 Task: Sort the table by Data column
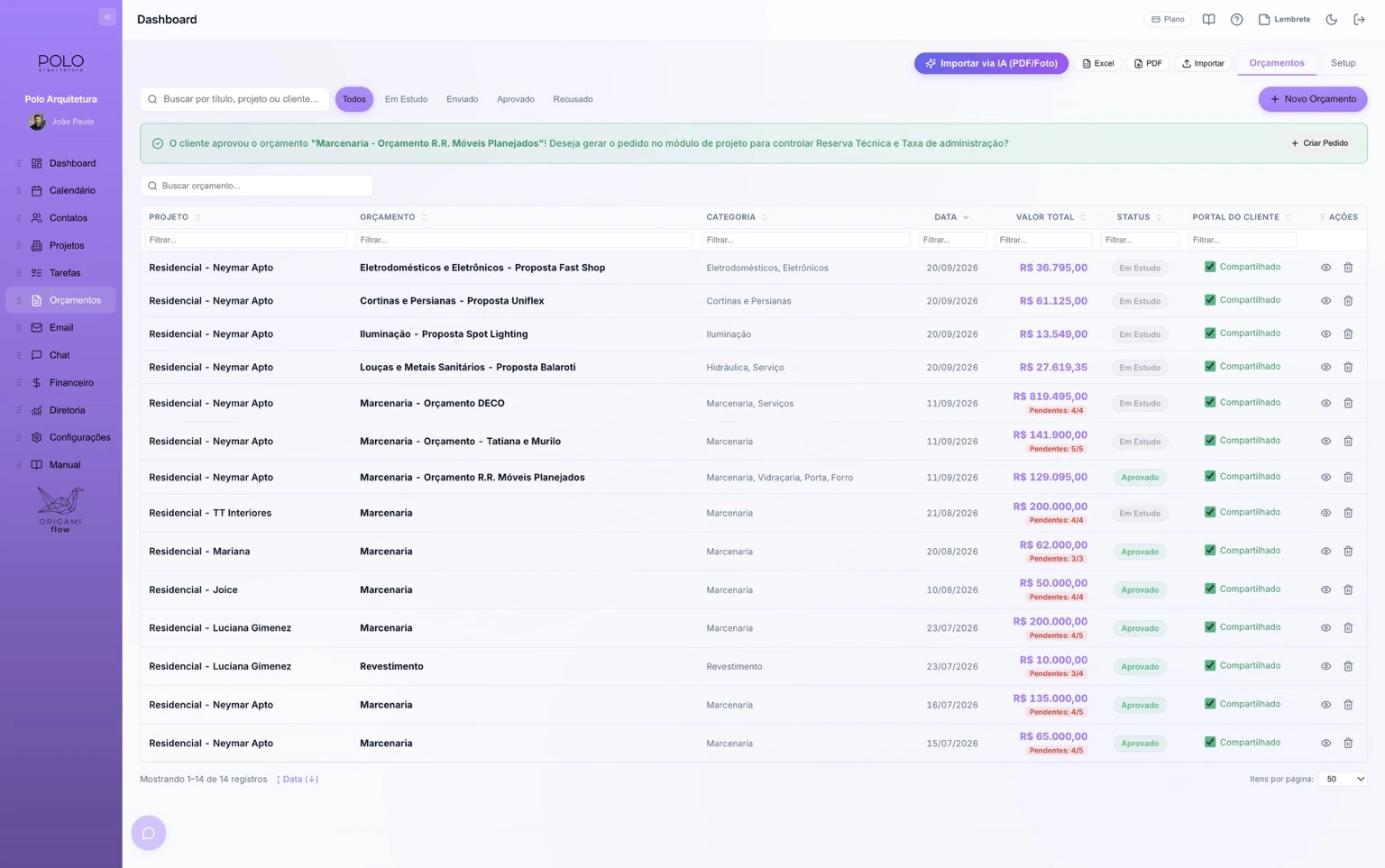pyautogui.click(x=951, y=217)
